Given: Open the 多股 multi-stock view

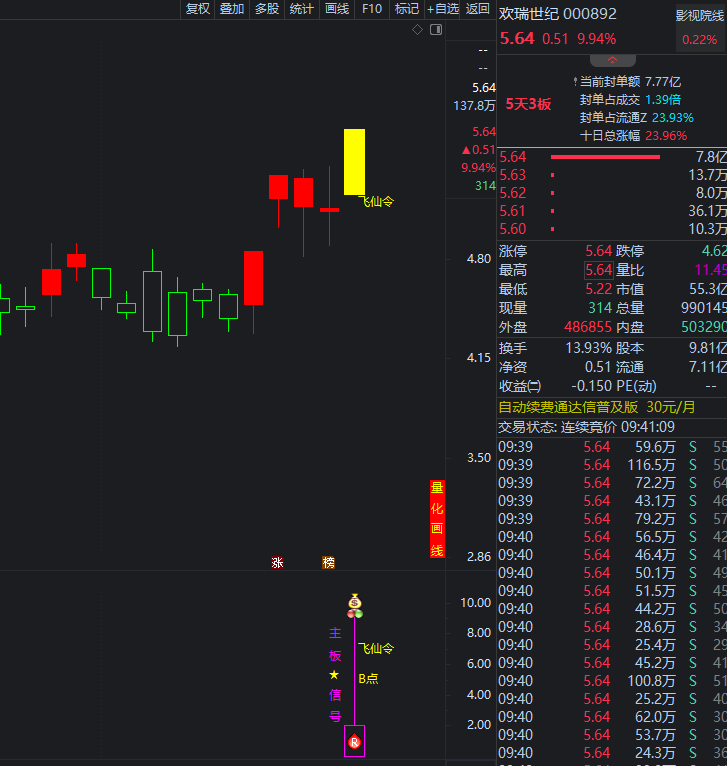Looking at the screenshot, I should click(x=267, y=9).
